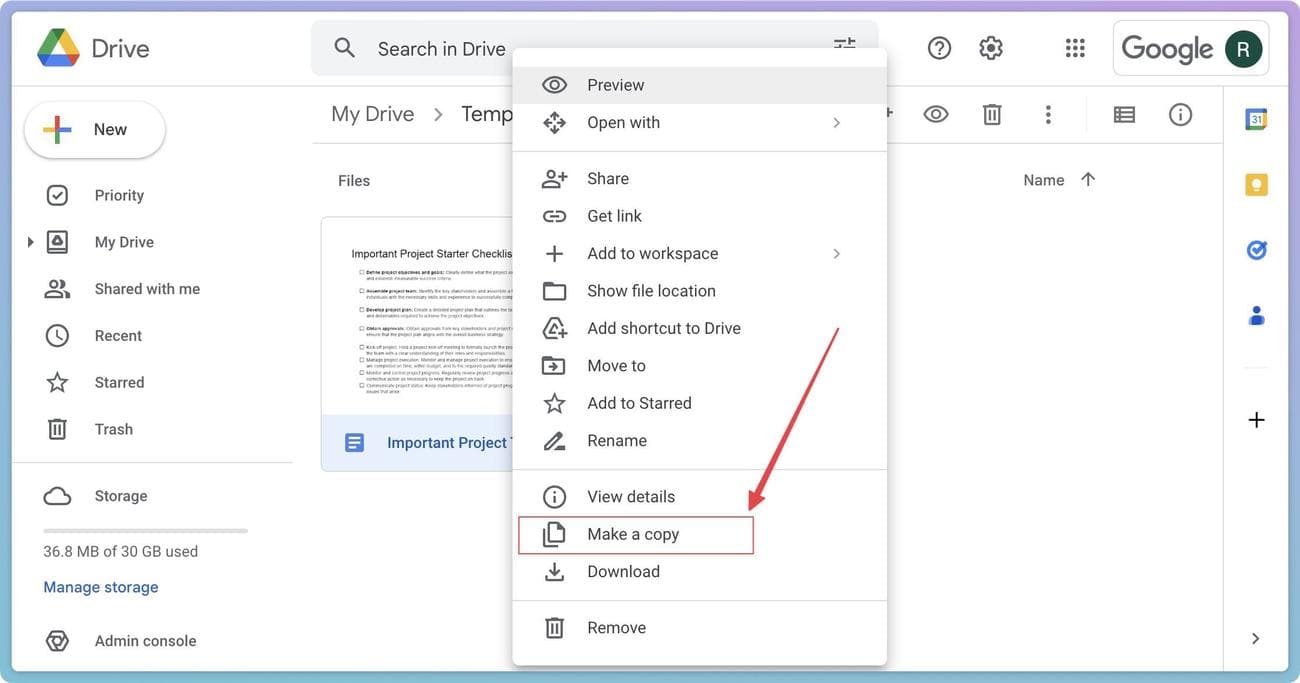Click the trash icon in the toolbar
The width and height of the screenshot is (1300, 683).
click(x=992, y=115)
